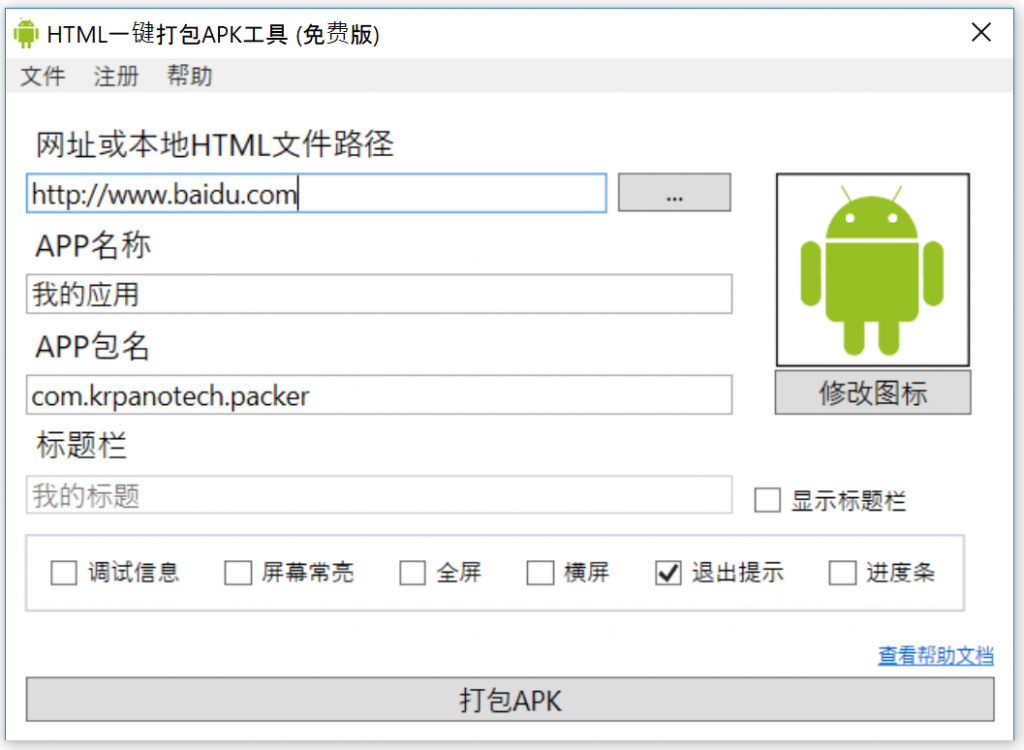This screenshot has height=750, width=1024.
Task: Click 修改图标 to change the icon
Action: pos(872,393)
